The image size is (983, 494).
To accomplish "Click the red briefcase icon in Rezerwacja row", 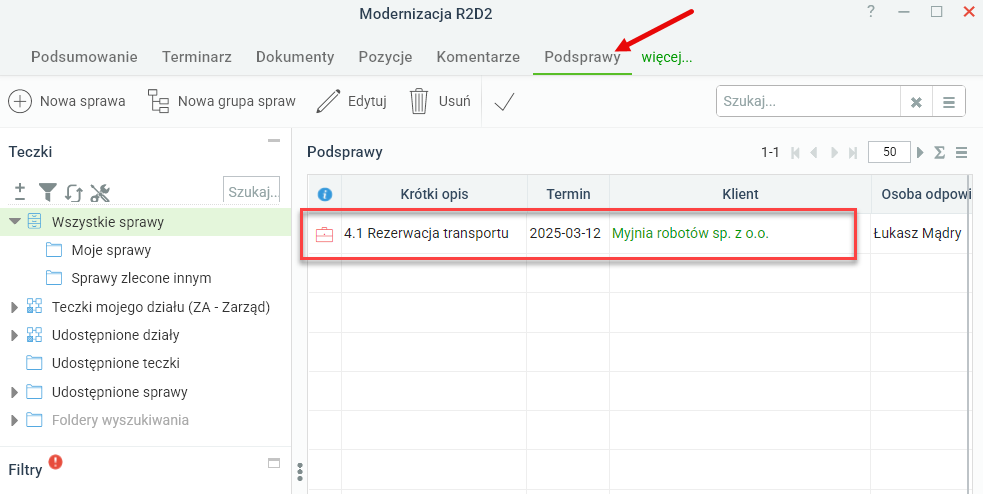I will click(x=324, y=234).
